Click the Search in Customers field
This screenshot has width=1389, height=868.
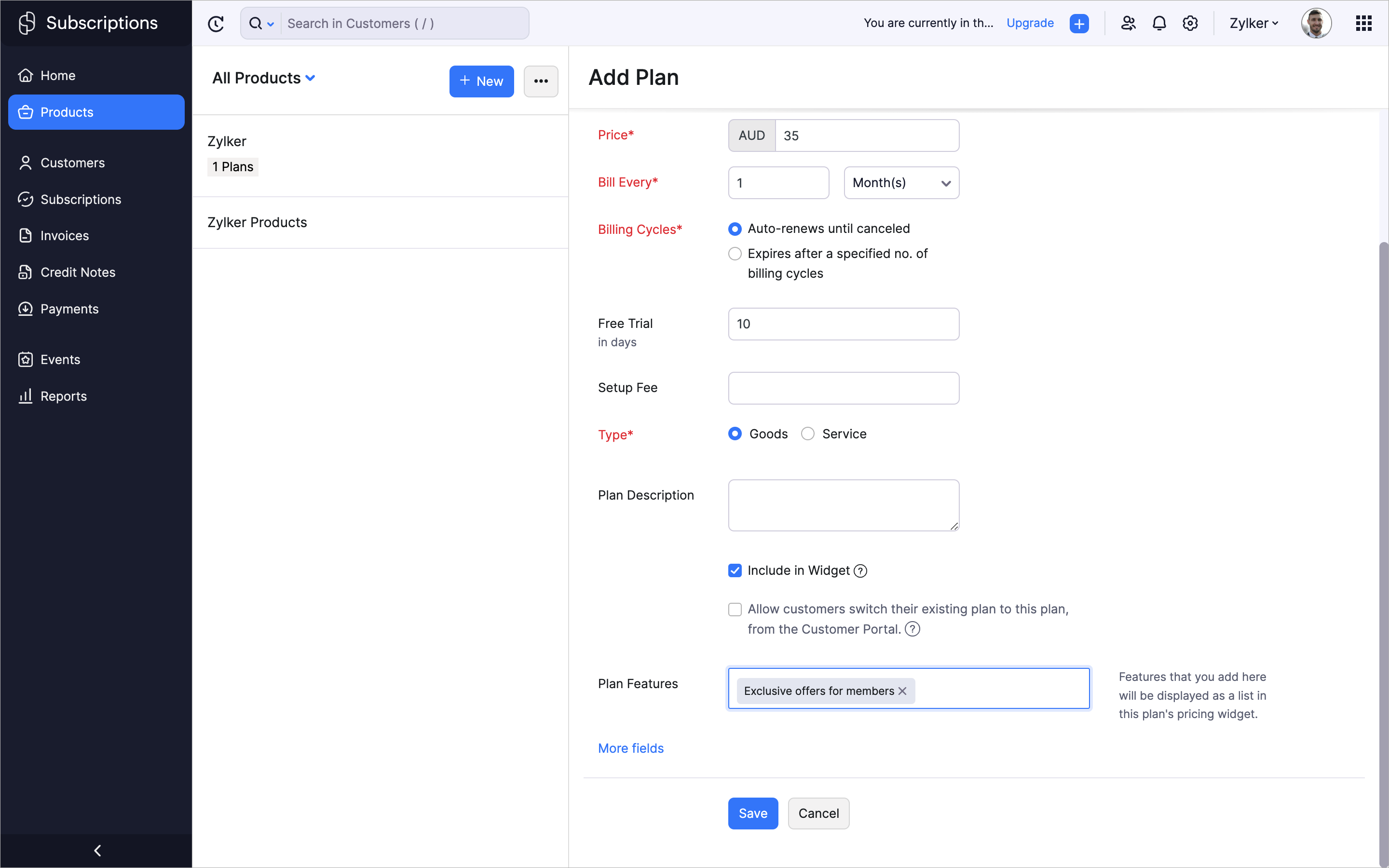[405, 24]
